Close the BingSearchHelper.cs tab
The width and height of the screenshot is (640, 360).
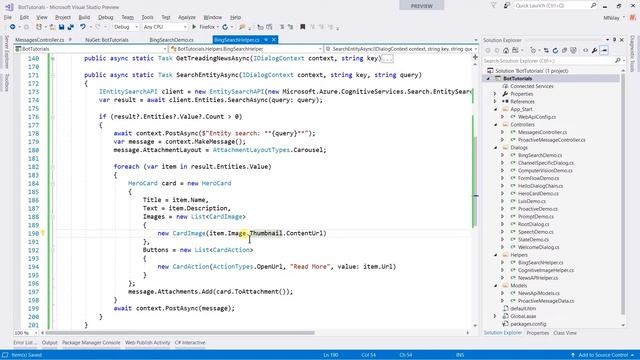[x=274, y=40]
